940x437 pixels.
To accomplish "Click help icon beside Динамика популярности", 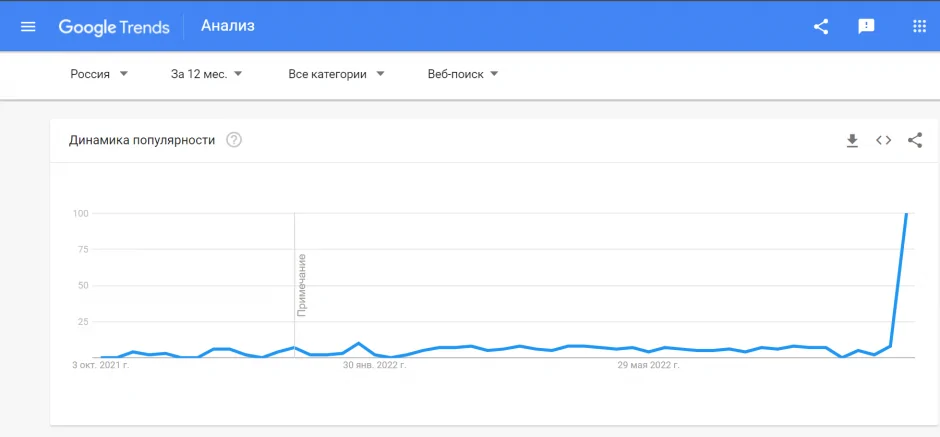I will click(234, 140).
